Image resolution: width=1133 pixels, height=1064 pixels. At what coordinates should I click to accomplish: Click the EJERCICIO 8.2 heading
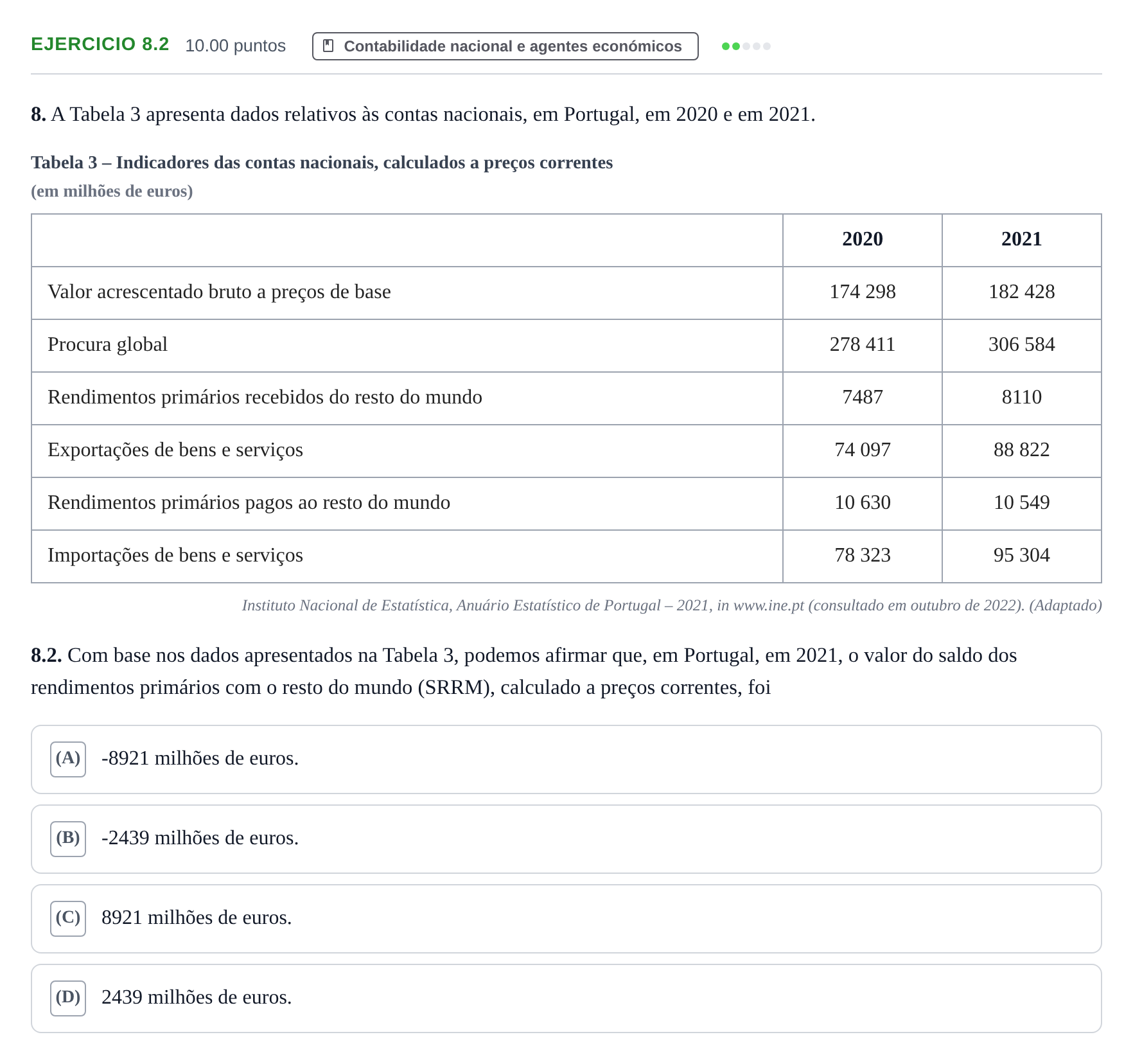tap(100, 44)
